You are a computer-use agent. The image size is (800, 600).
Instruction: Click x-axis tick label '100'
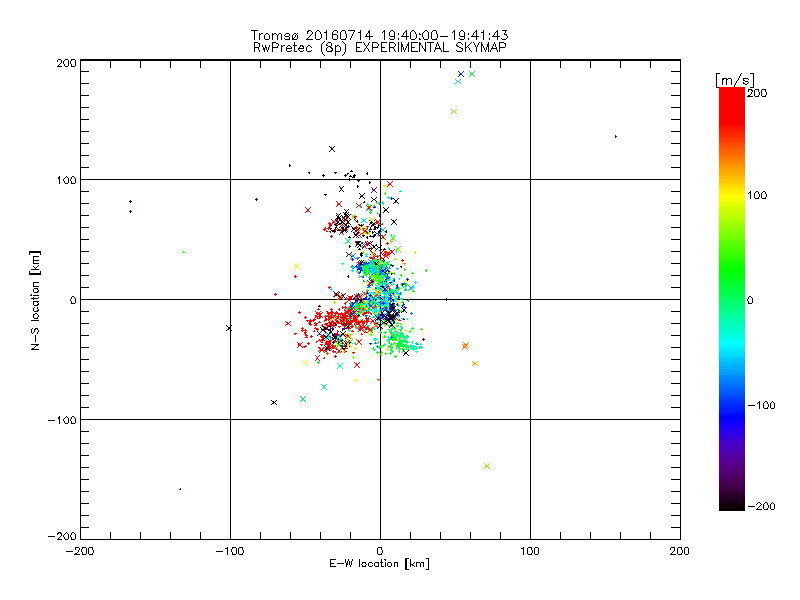coord(530,551)
